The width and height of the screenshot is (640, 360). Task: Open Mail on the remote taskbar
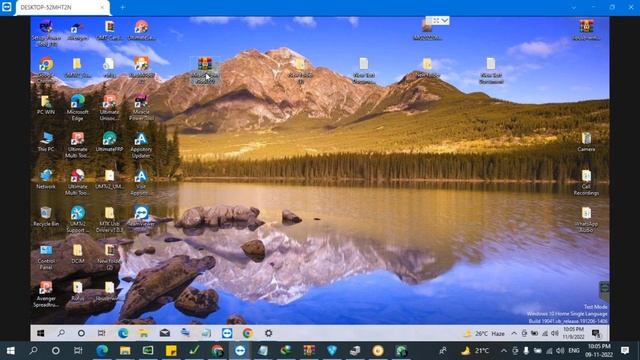tap(164, 333)
